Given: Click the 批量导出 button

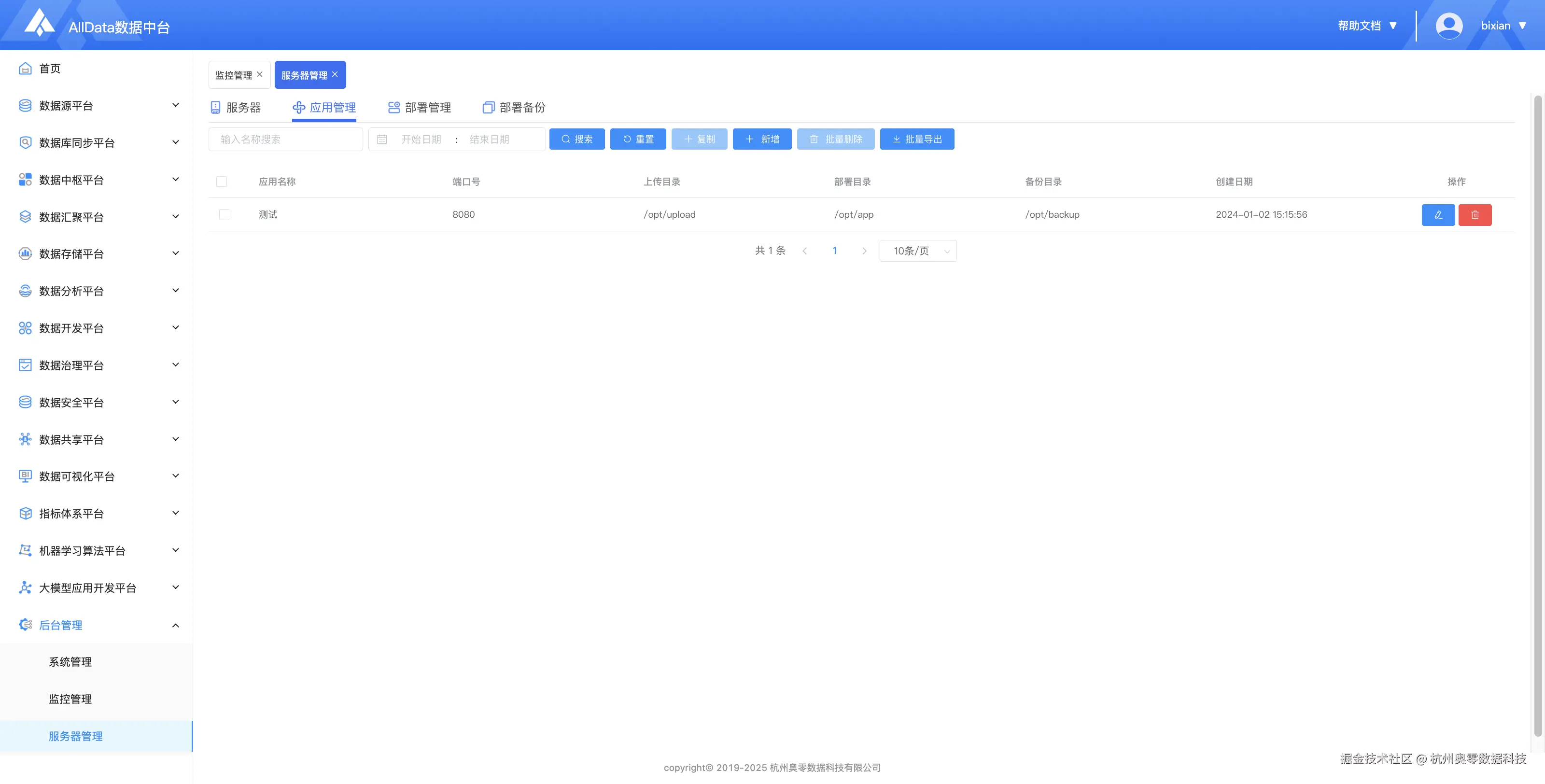Looking at the screenshot, I should (x=917, y=139).
